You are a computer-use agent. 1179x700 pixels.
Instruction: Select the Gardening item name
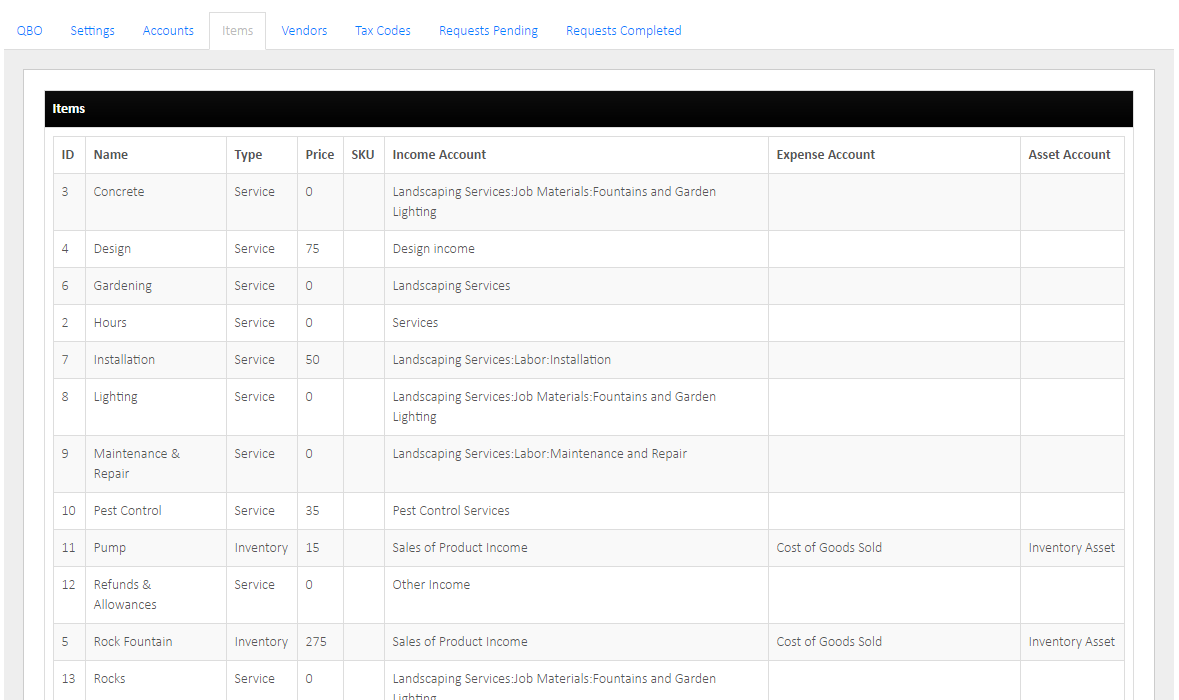pos(123,286)
